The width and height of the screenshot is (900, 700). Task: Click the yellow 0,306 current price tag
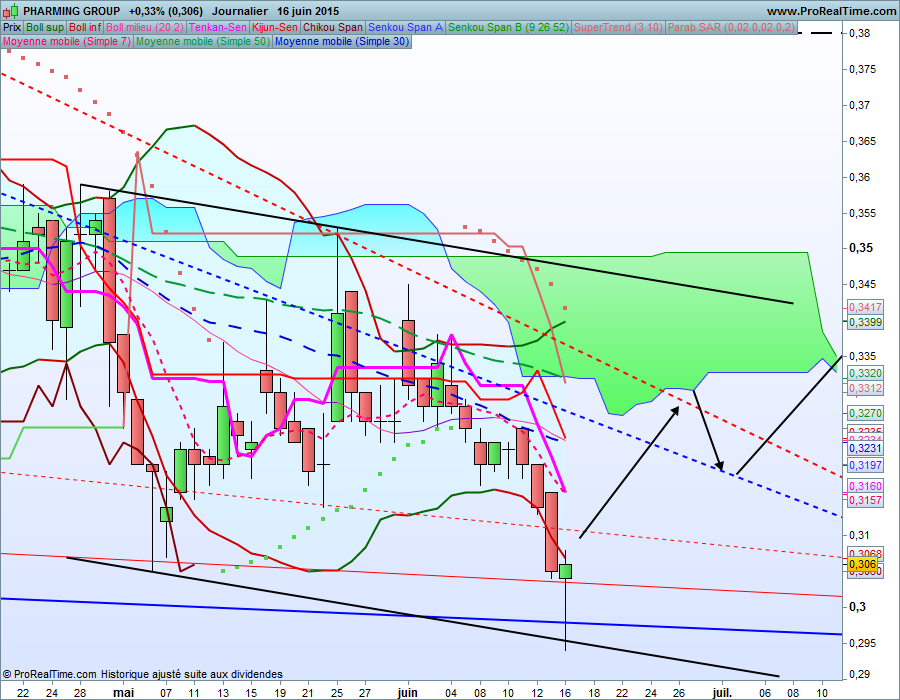(x=864, y=565)
